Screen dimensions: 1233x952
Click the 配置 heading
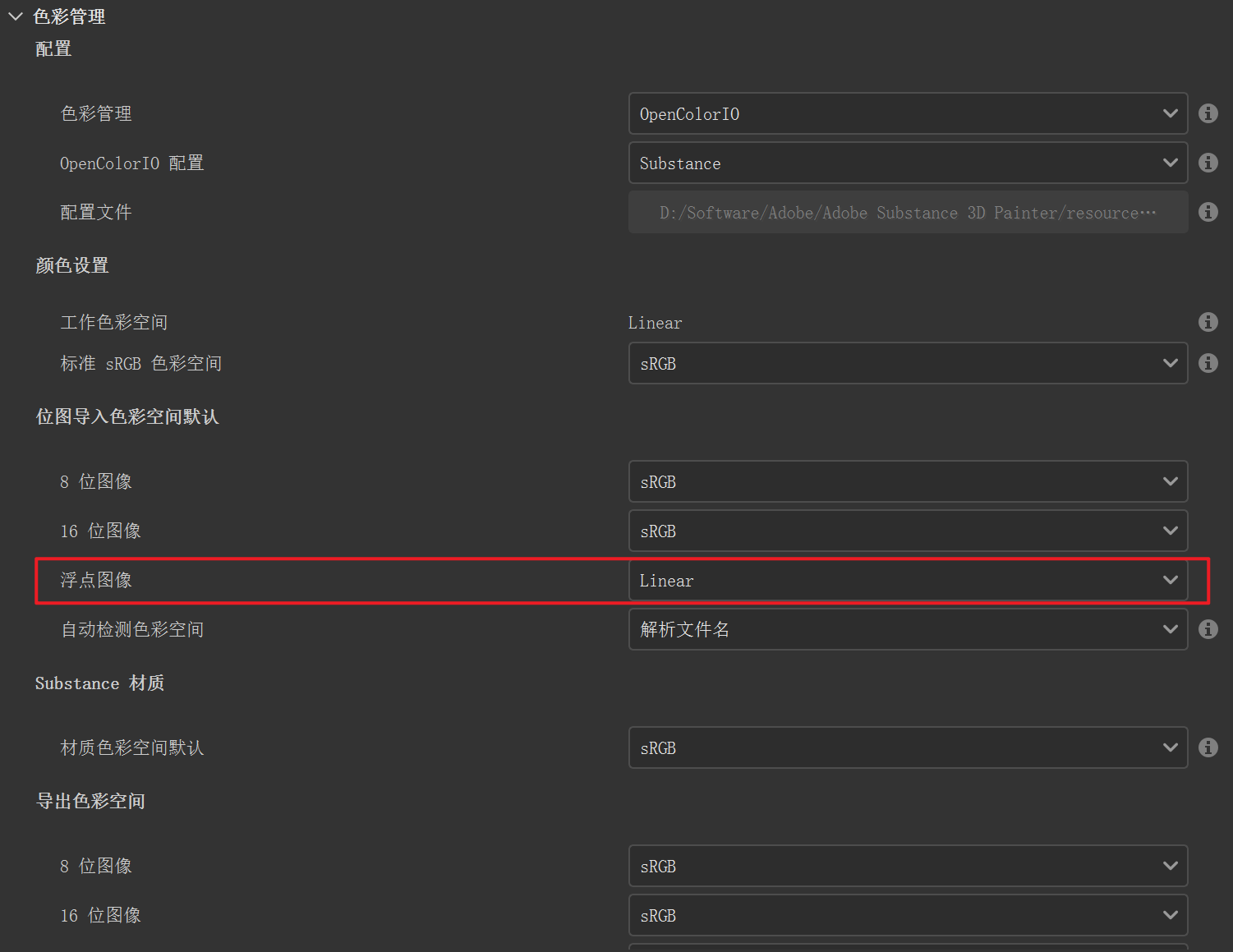click(53, 49)
